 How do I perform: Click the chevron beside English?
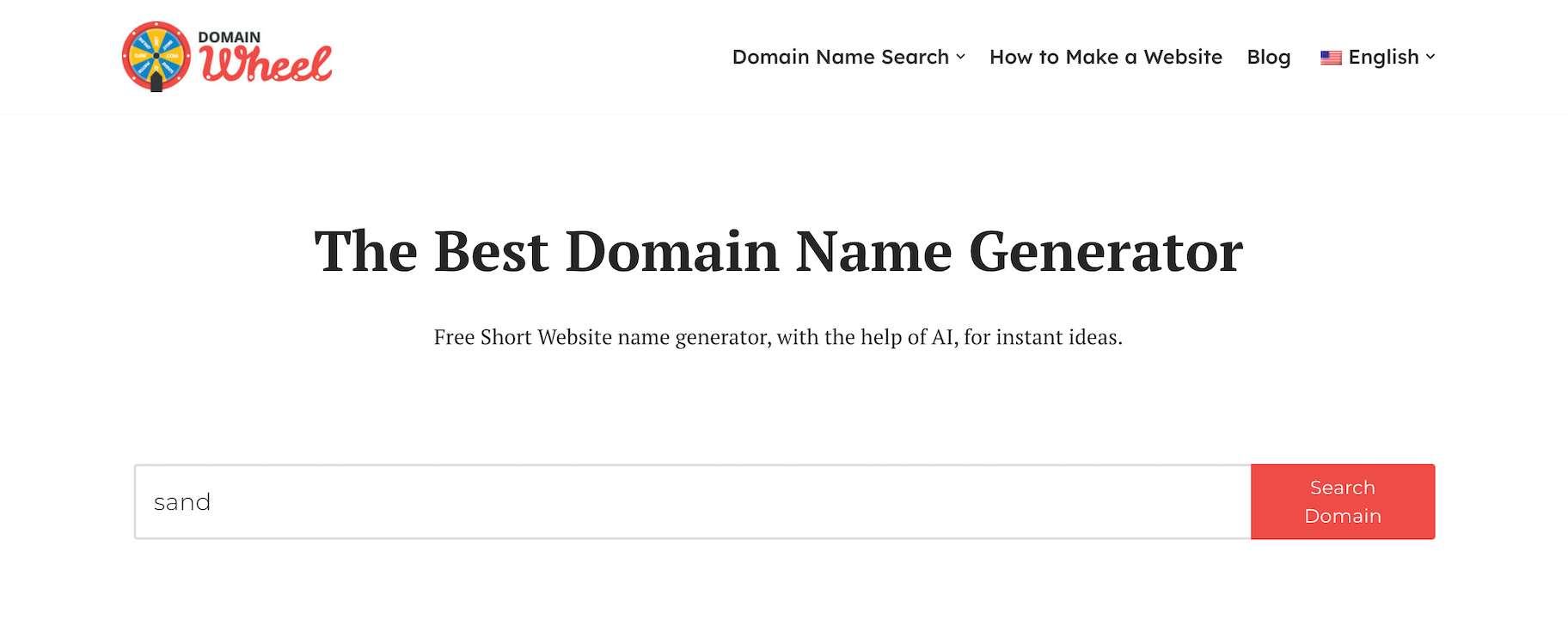1432,58
